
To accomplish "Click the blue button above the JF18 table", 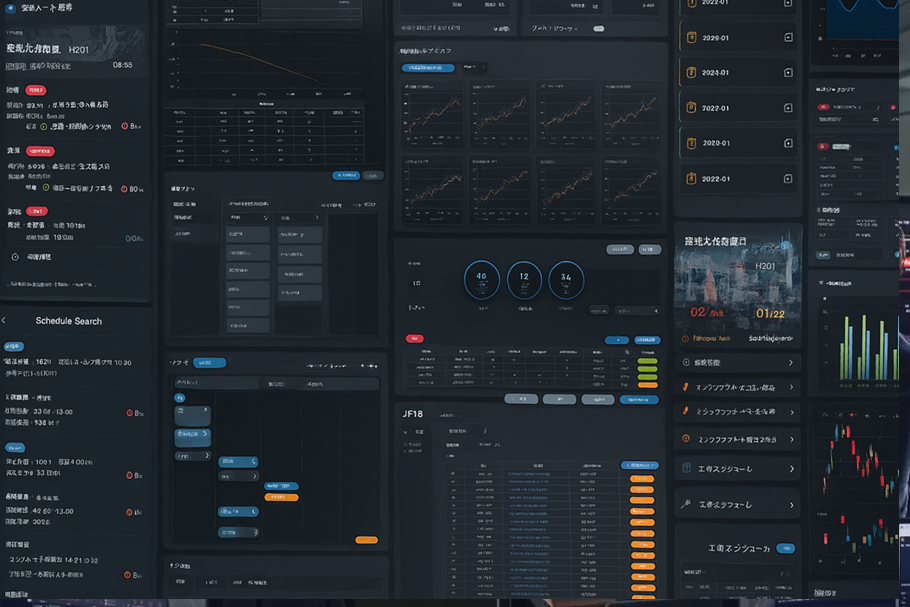I will point(640,465).
